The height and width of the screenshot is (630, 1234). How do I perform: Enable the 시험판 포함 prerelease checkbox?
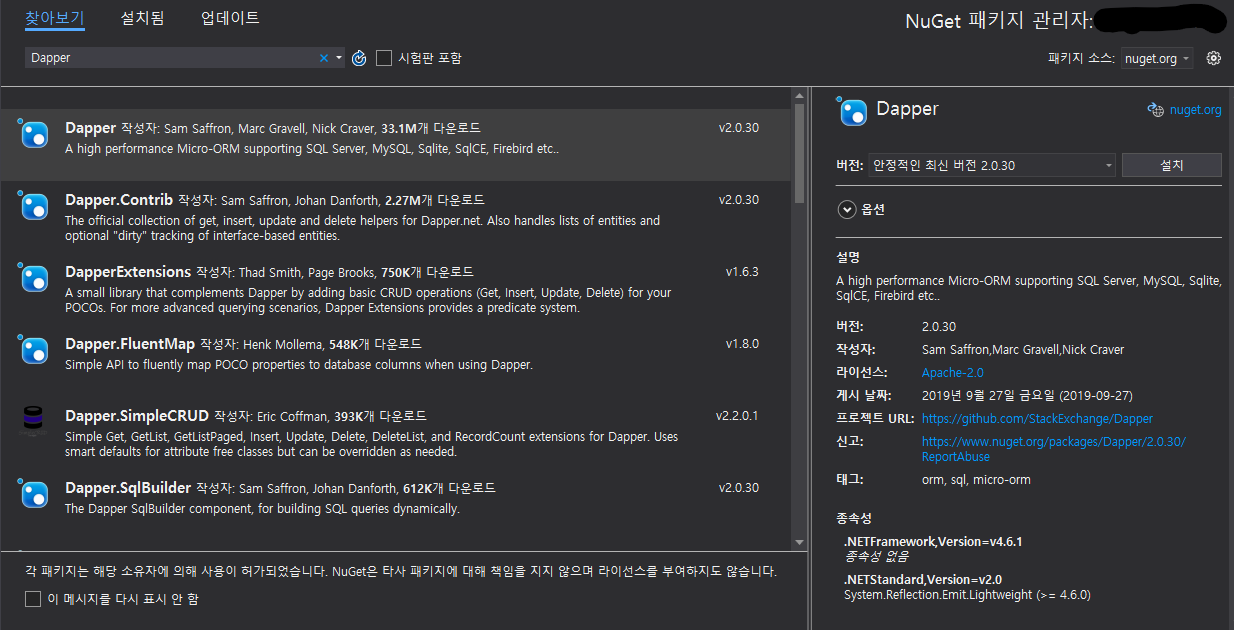click(x=384, y=58)
